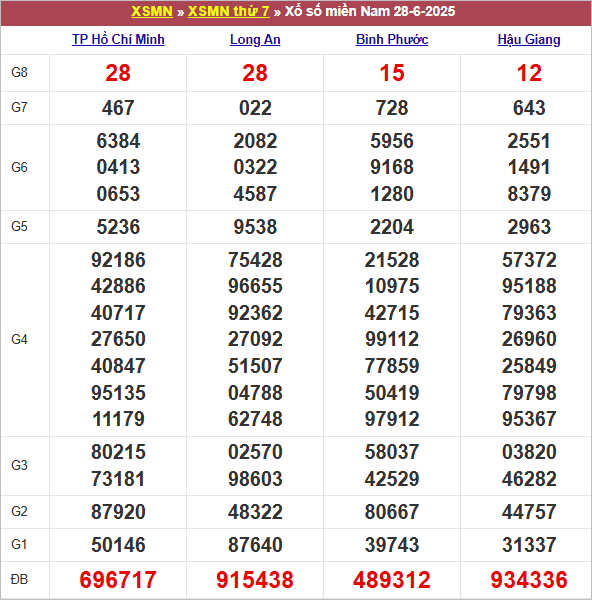592x600 pixels.
Task: Select the G6 row label
Action: click(x=20, y=167)
